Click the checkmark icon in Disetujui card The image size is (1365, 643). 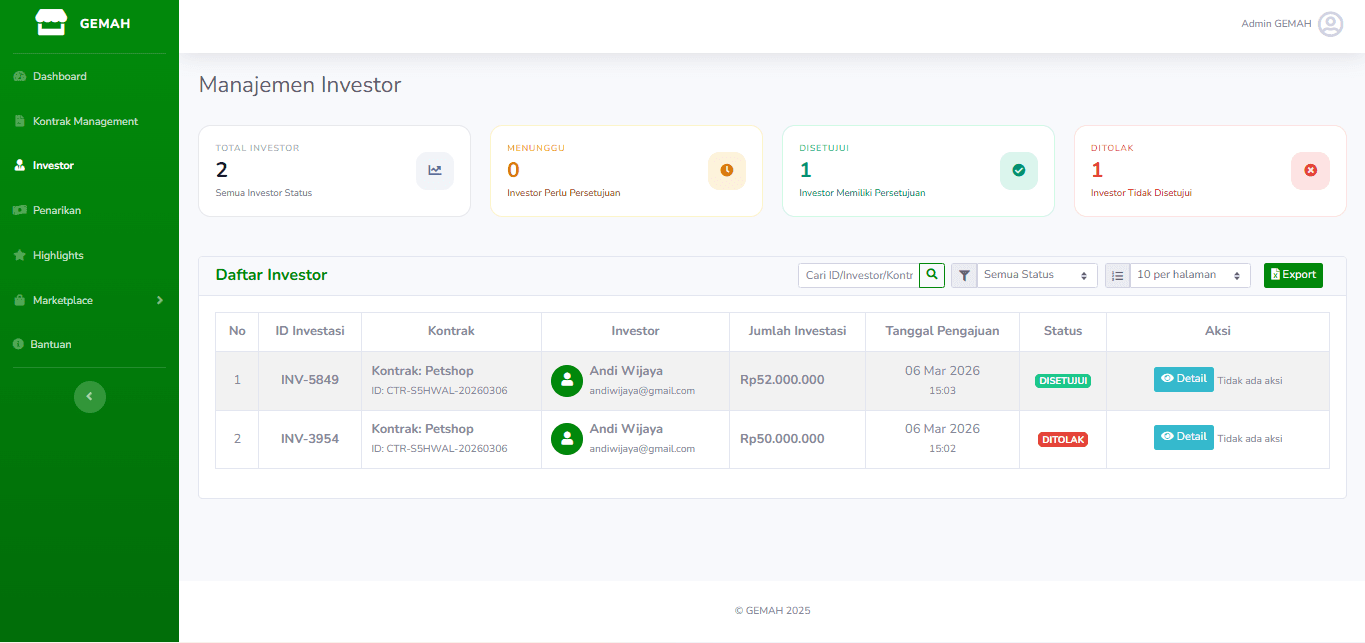[1019, 171]
